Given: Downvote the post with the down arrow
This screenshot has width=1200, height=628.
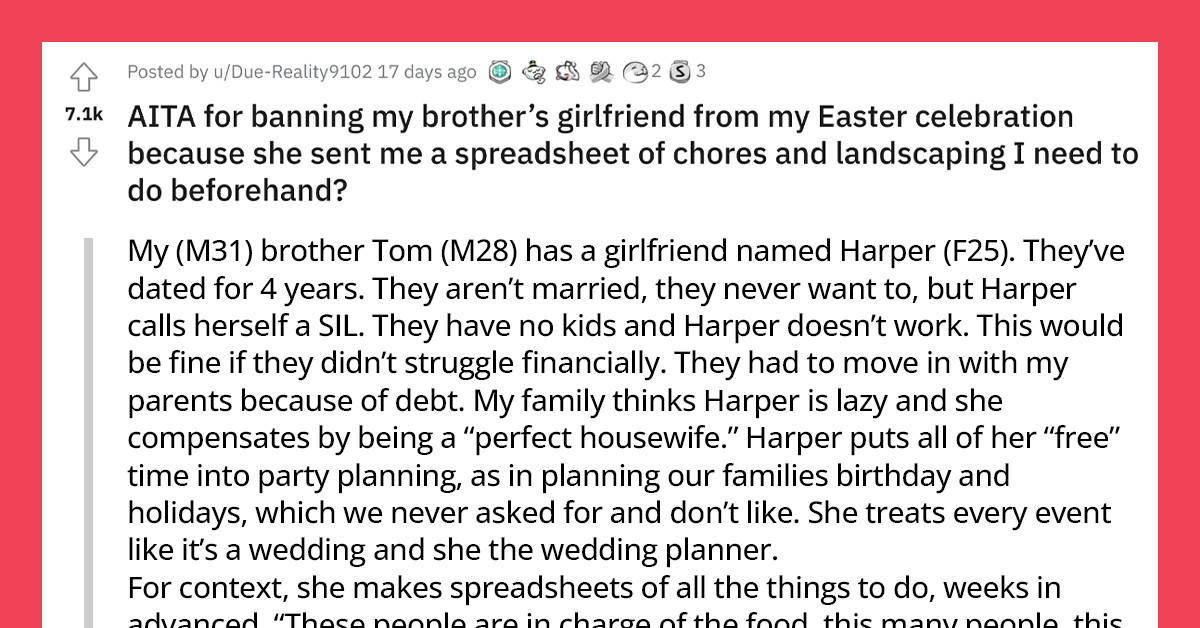Looking at the screenshot, I should [86, 152].
